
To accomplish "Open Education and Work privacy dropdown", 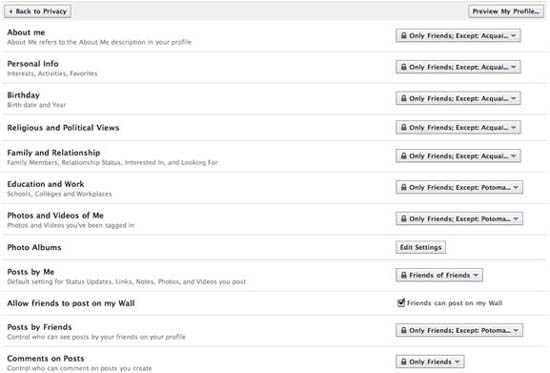I will coord(459,187).
